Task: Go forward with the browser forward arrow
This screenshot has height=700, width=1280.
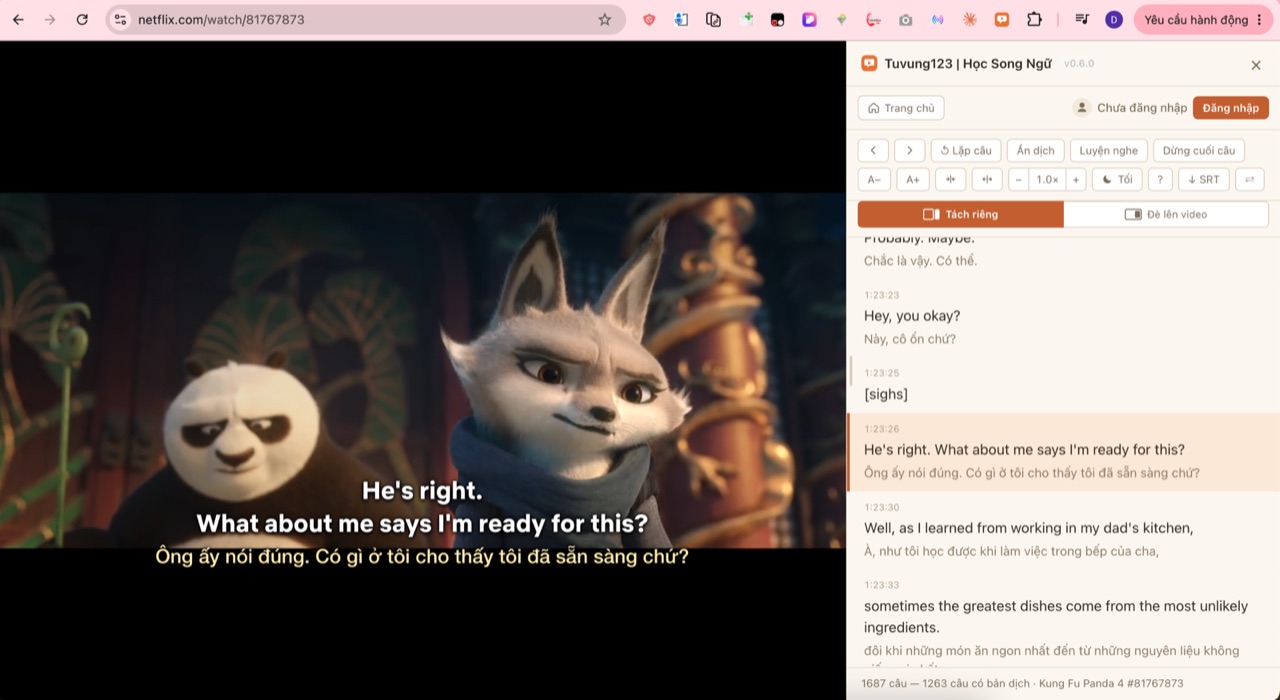Action: click(x=50, y=19)
